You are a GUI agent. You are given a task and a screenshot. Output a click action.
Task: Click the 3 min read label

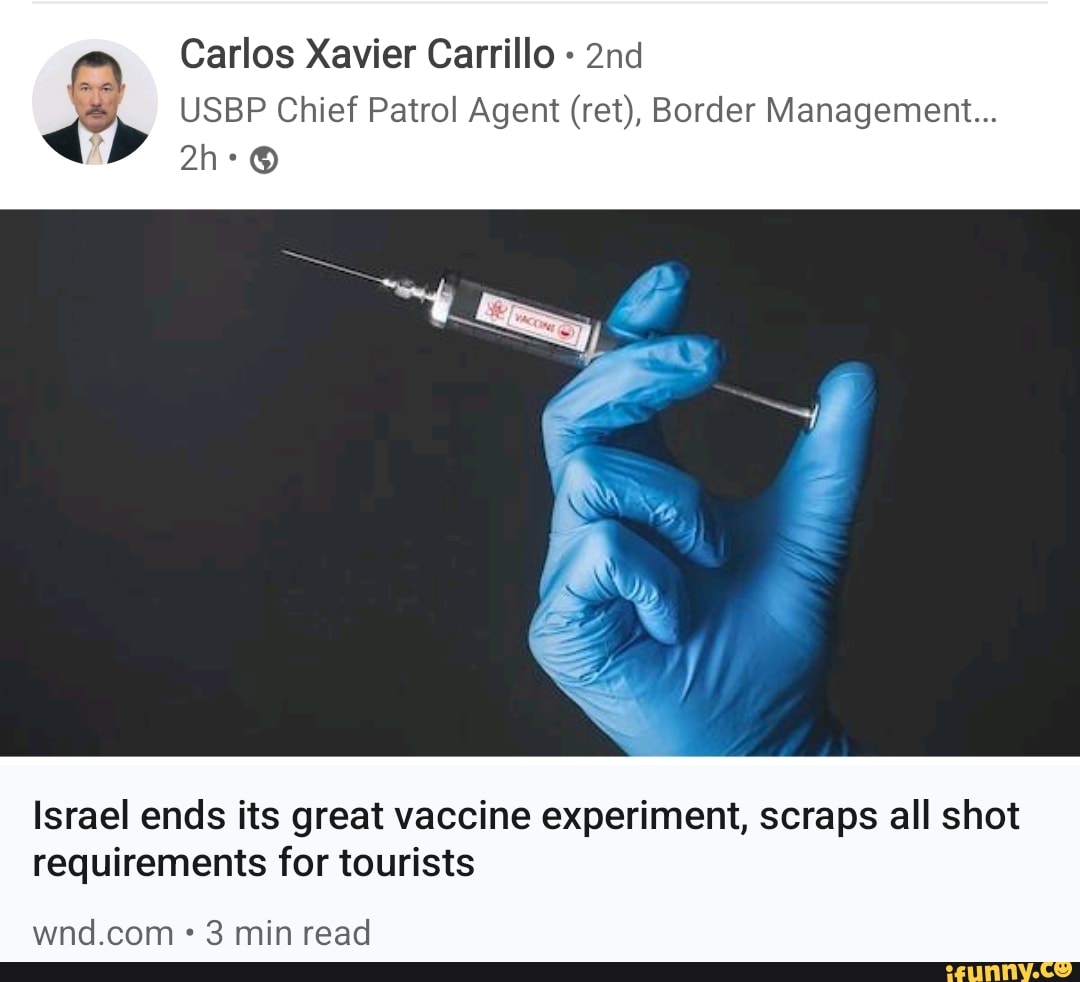coord(288,934)
